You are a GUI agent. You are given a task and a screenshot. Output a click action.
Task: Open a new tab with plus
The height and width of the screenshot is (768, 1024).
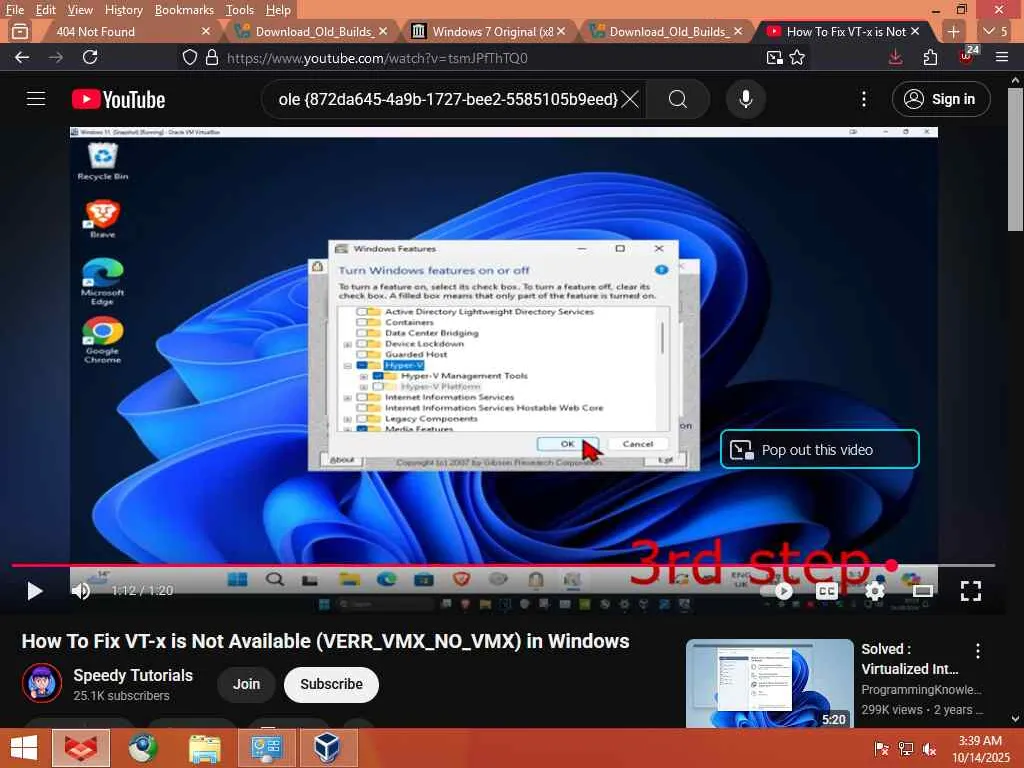953,31
